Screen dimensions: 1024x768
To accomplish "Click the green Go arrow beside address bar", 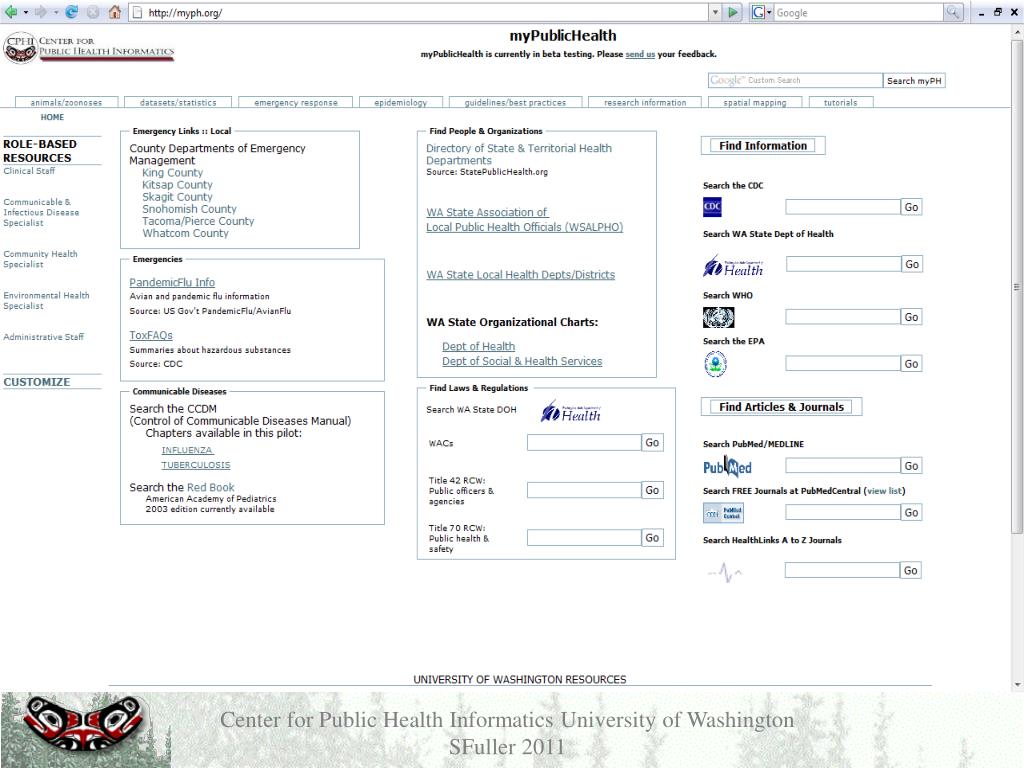I will tap(733, 12).
